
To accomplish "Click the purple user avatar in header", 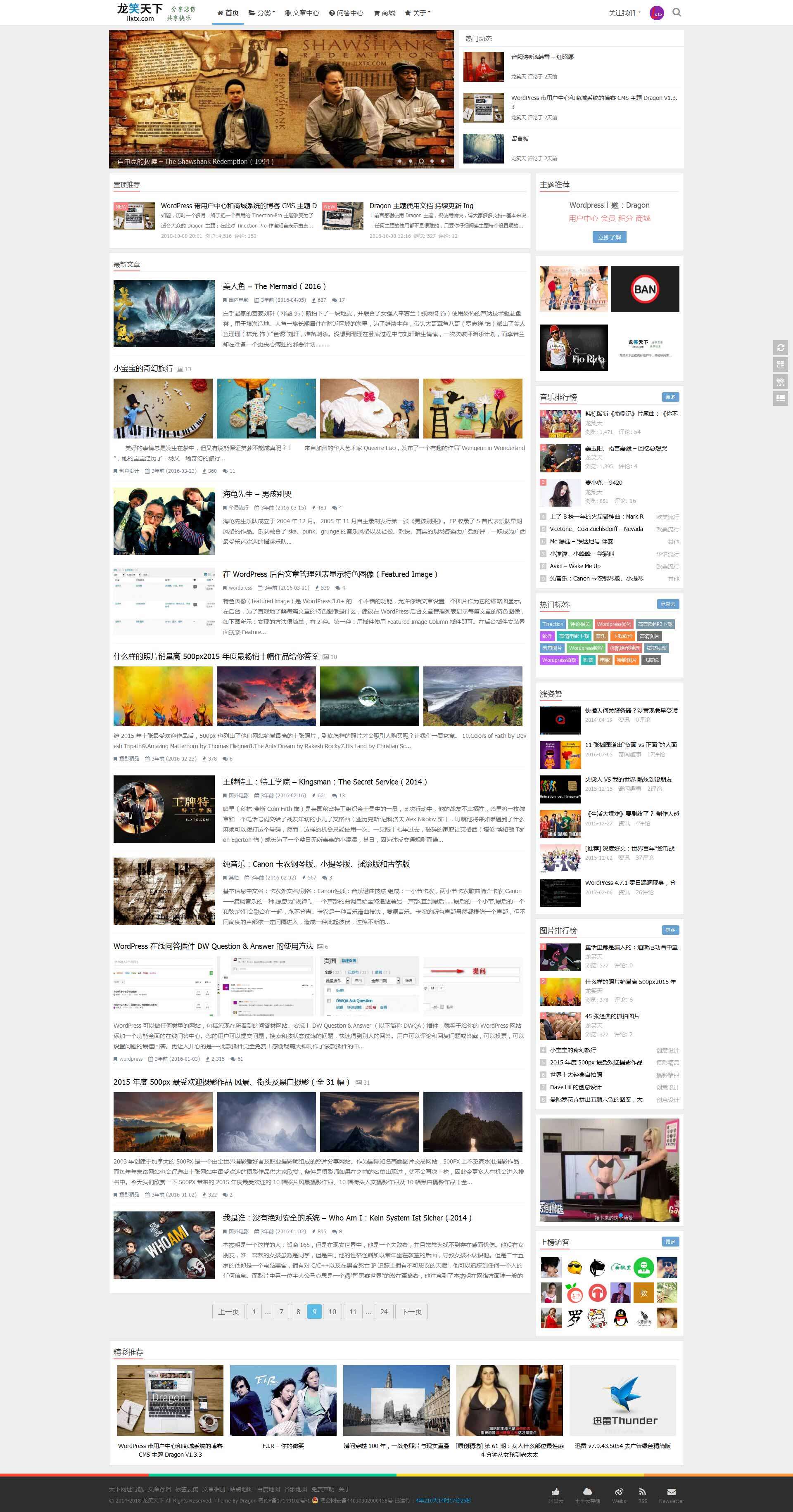I will 657,13.
